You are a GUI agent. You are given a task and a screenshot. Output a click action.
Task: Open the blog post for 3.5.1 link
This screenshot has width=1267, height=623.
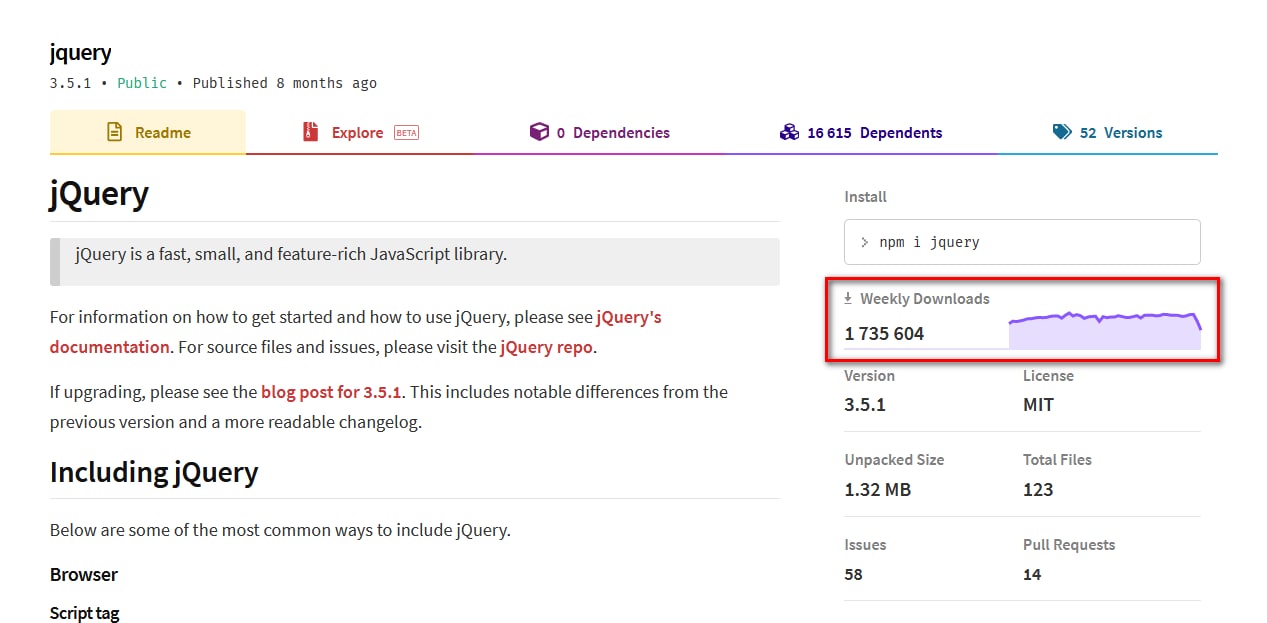coord(331,392)
